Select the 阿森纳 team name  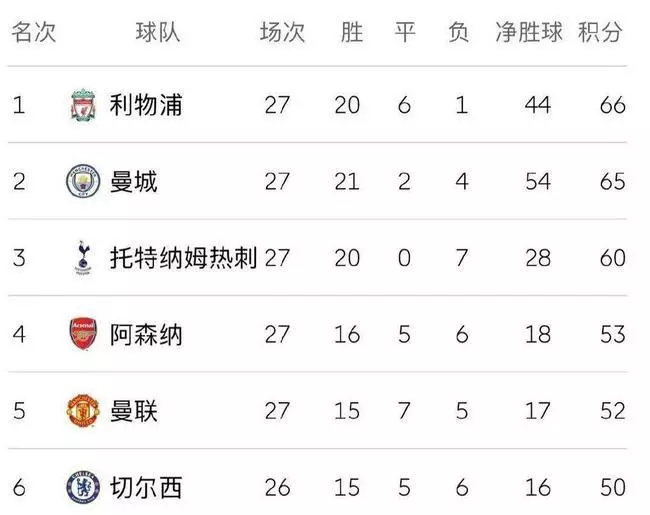point(146,334)
